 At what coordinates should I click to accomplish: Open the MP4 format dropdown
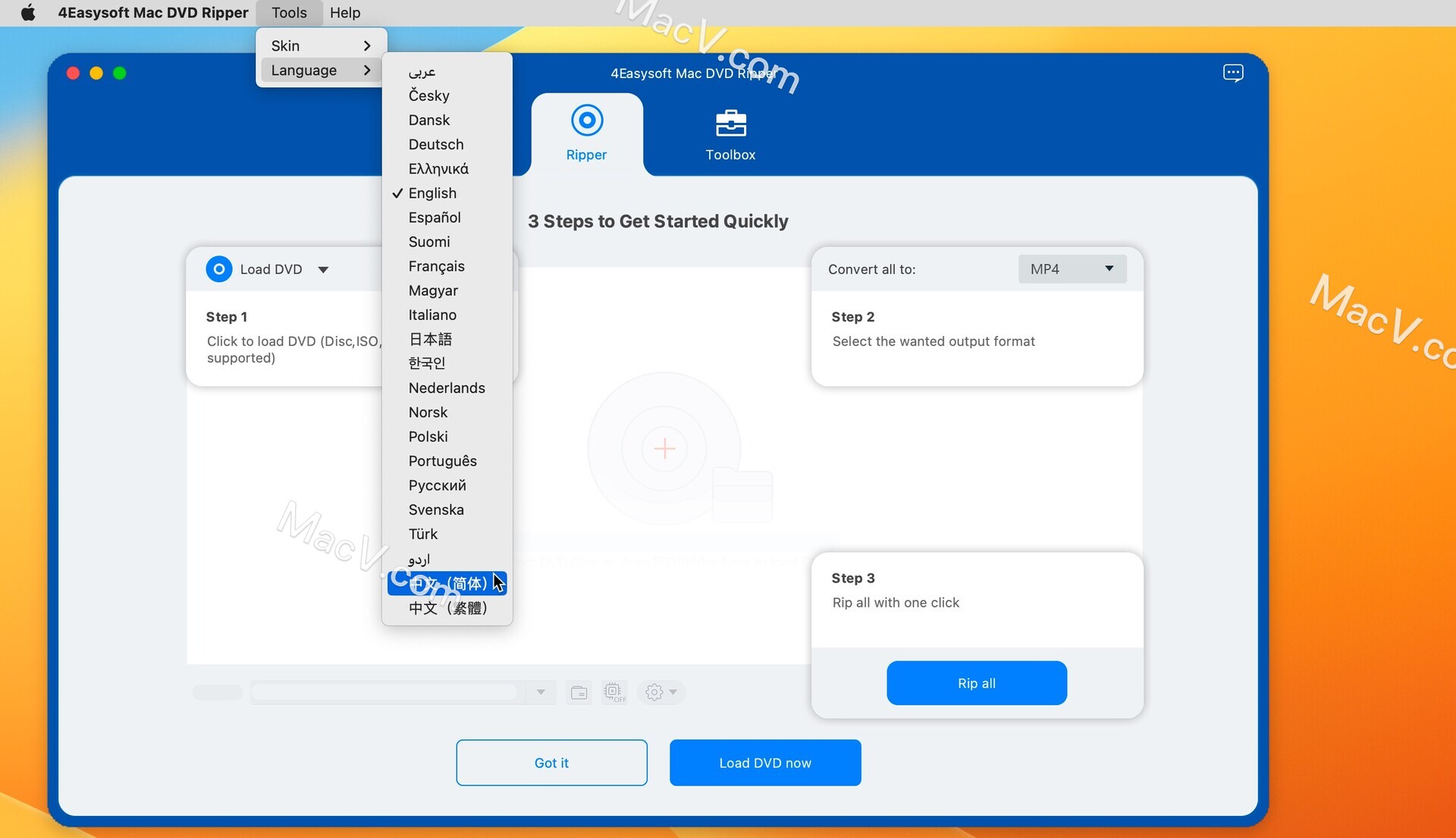coord(1072,268)
